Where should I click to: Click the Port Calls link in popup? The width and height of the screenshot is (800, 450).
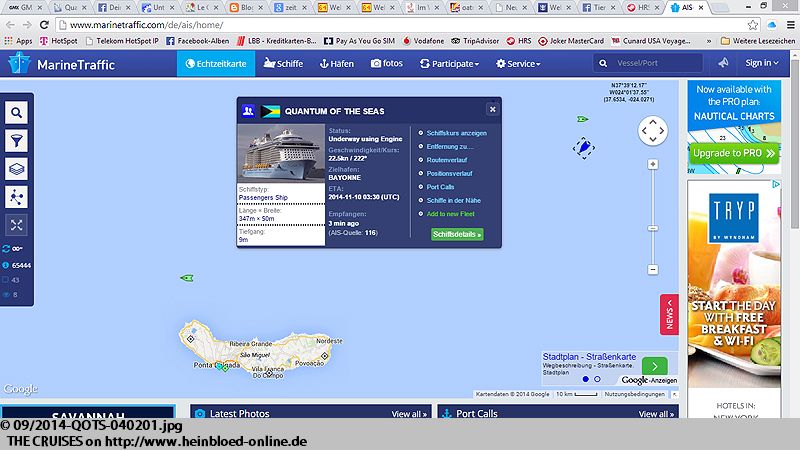coord(440,187)
